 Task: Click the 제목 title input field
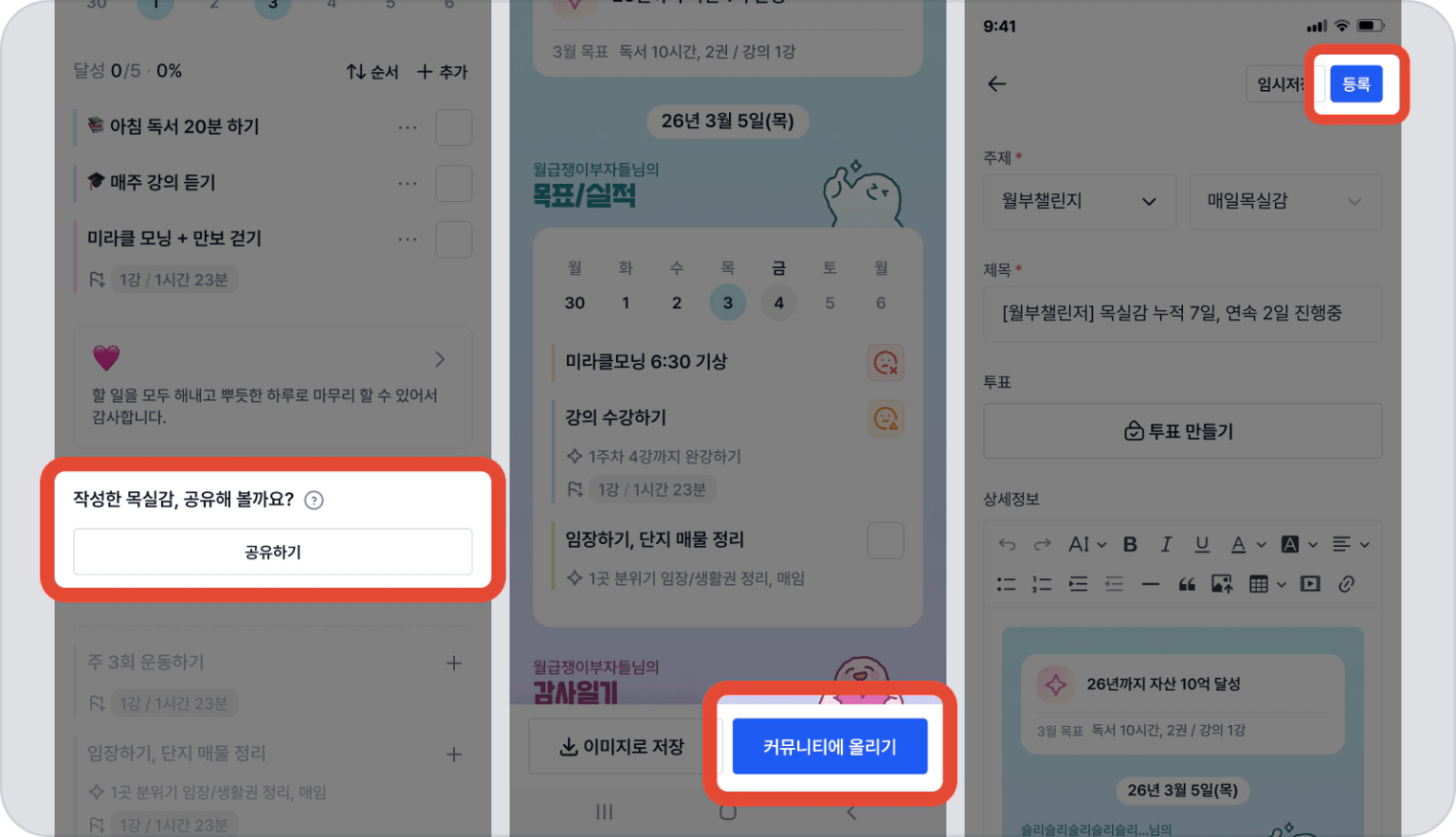tap(1183, 313)
